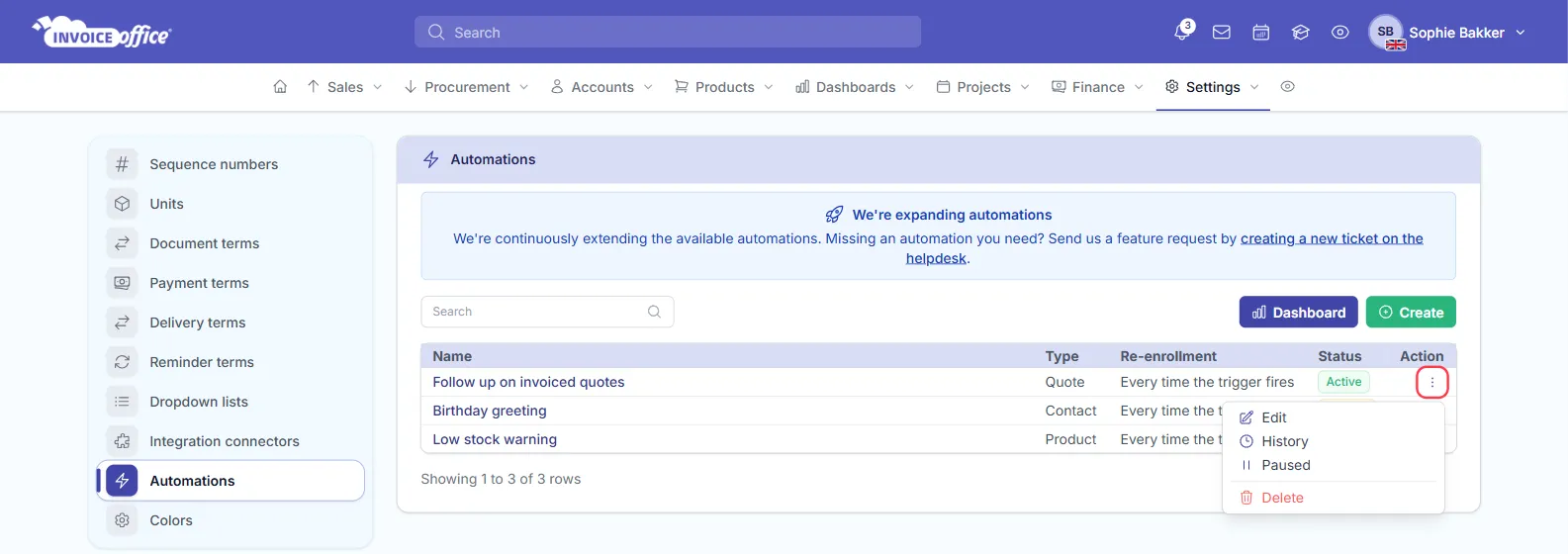Expand the Procurement menu
The width and height of the screenshot is (1568, 554).
pyautogui.click(x=466, y=87)
